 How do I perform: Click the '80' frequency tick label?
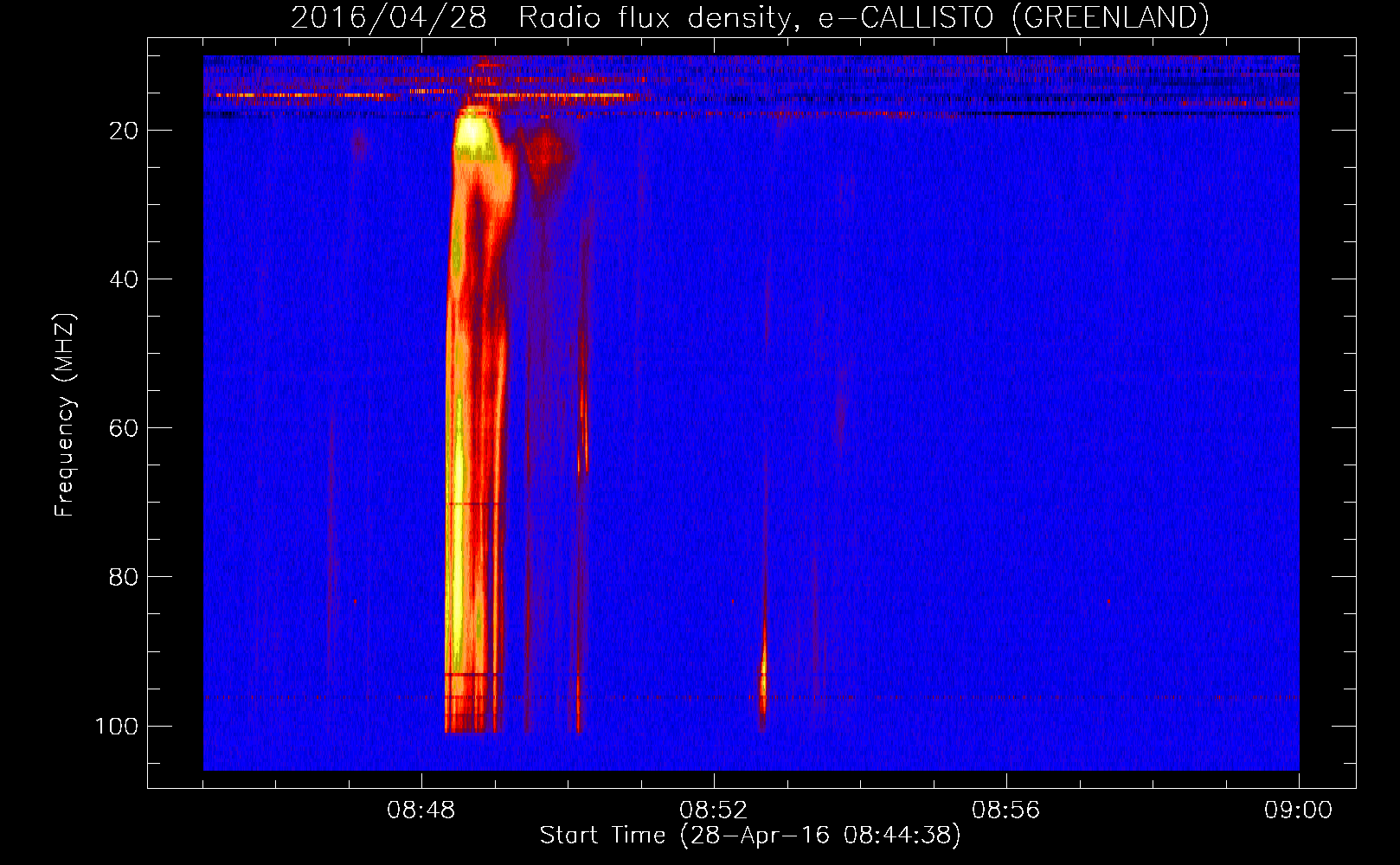pyautogui.click(x=124, y=577)
